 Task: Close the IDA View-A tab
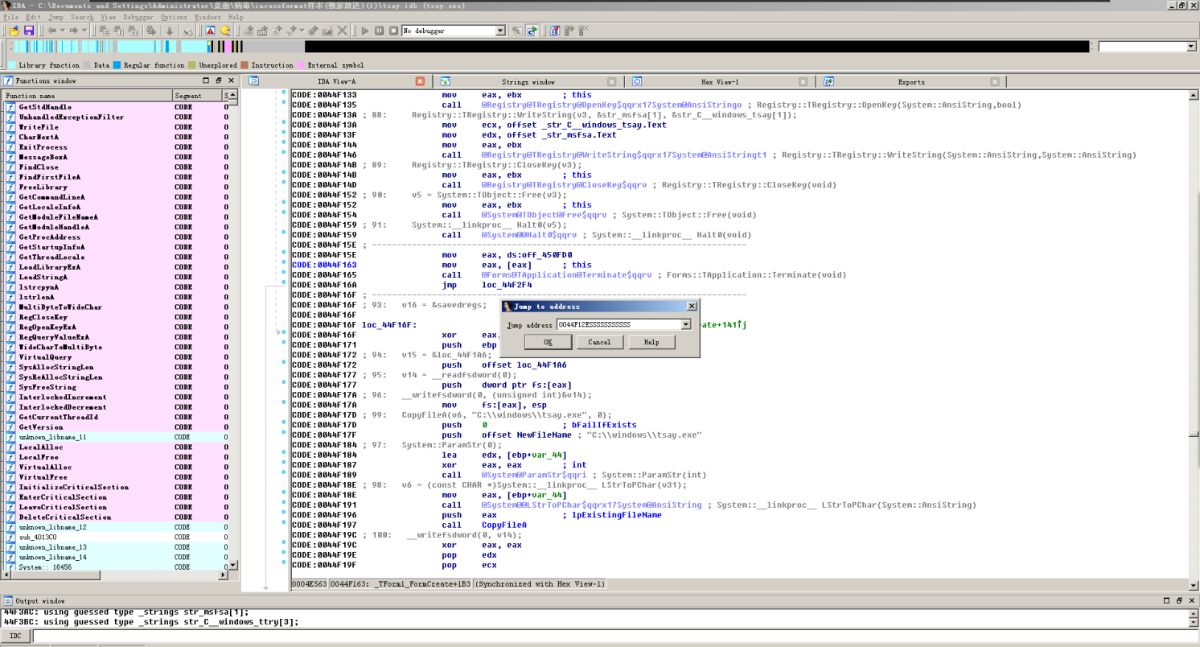[x=420, y=81]
